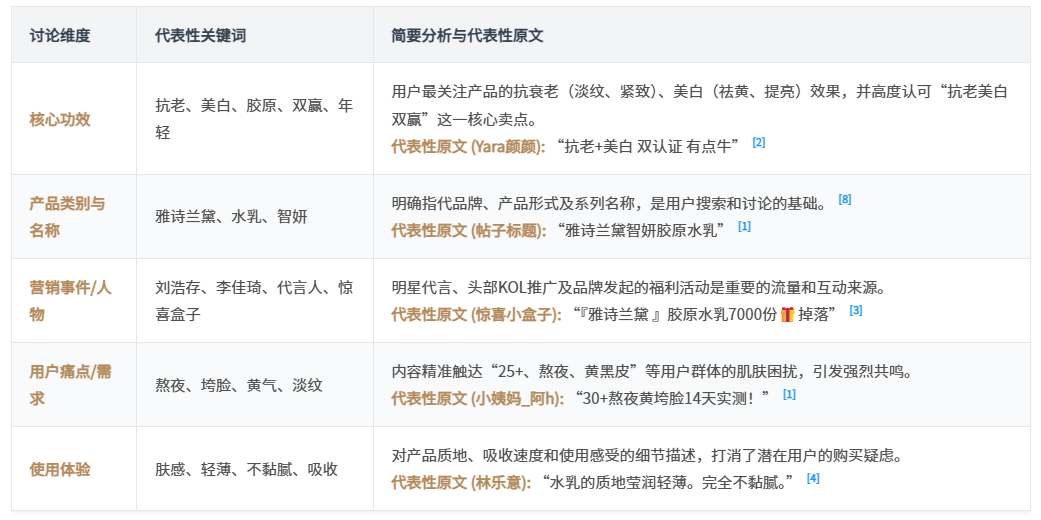Select the 使用体验 row label
This screenshot has height=520, width=1041.
click(60, 468)
